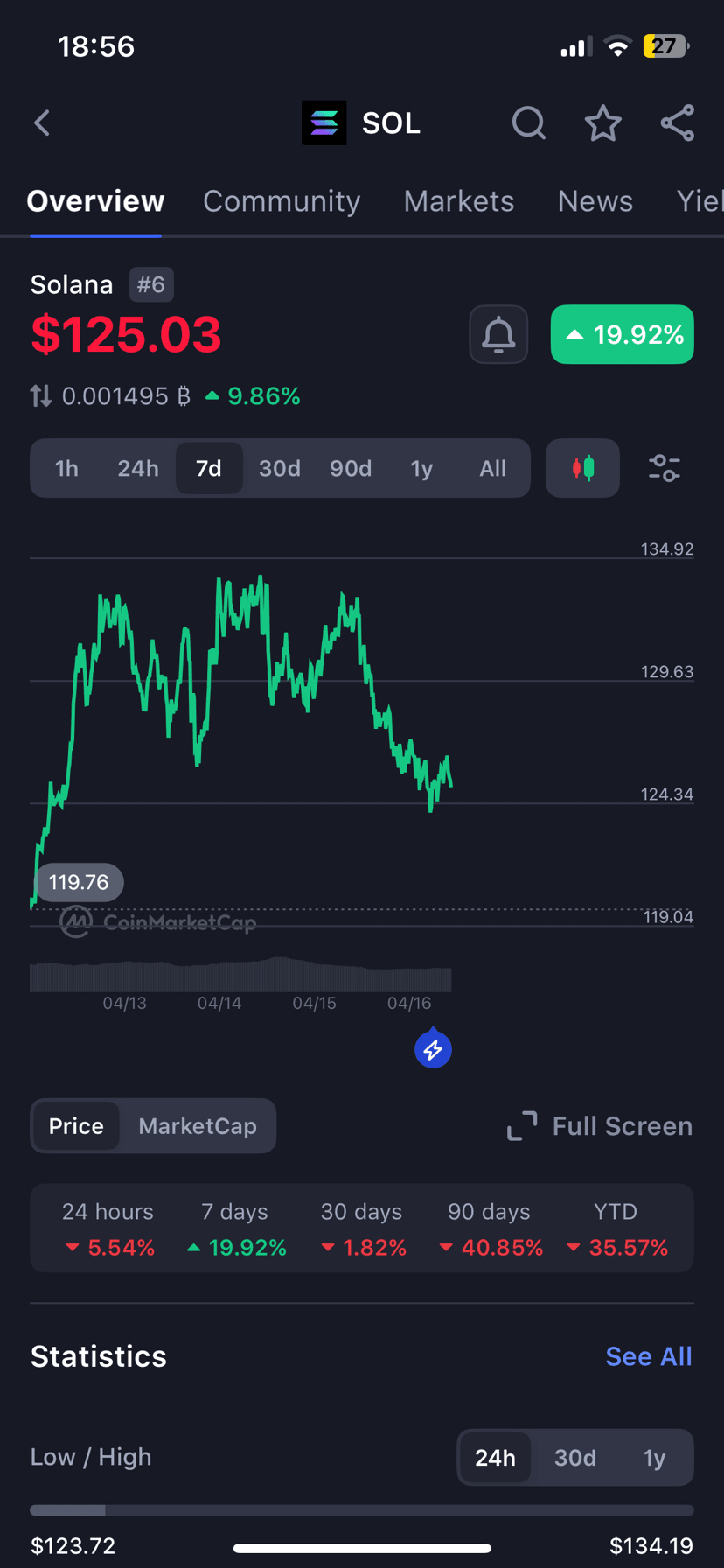
Task: Tap the Low/High price range bar
Action: [362, 1510]
